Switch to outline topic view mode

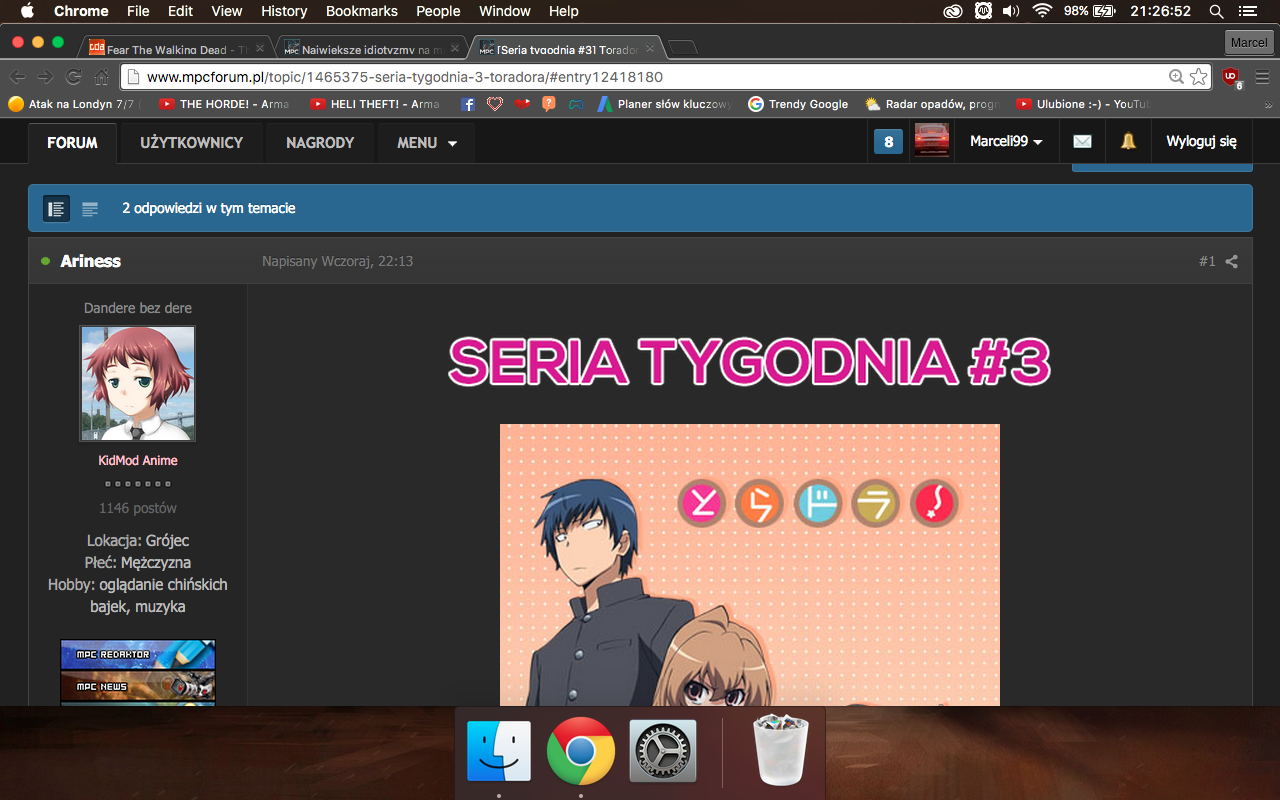(x=90, y=208)
